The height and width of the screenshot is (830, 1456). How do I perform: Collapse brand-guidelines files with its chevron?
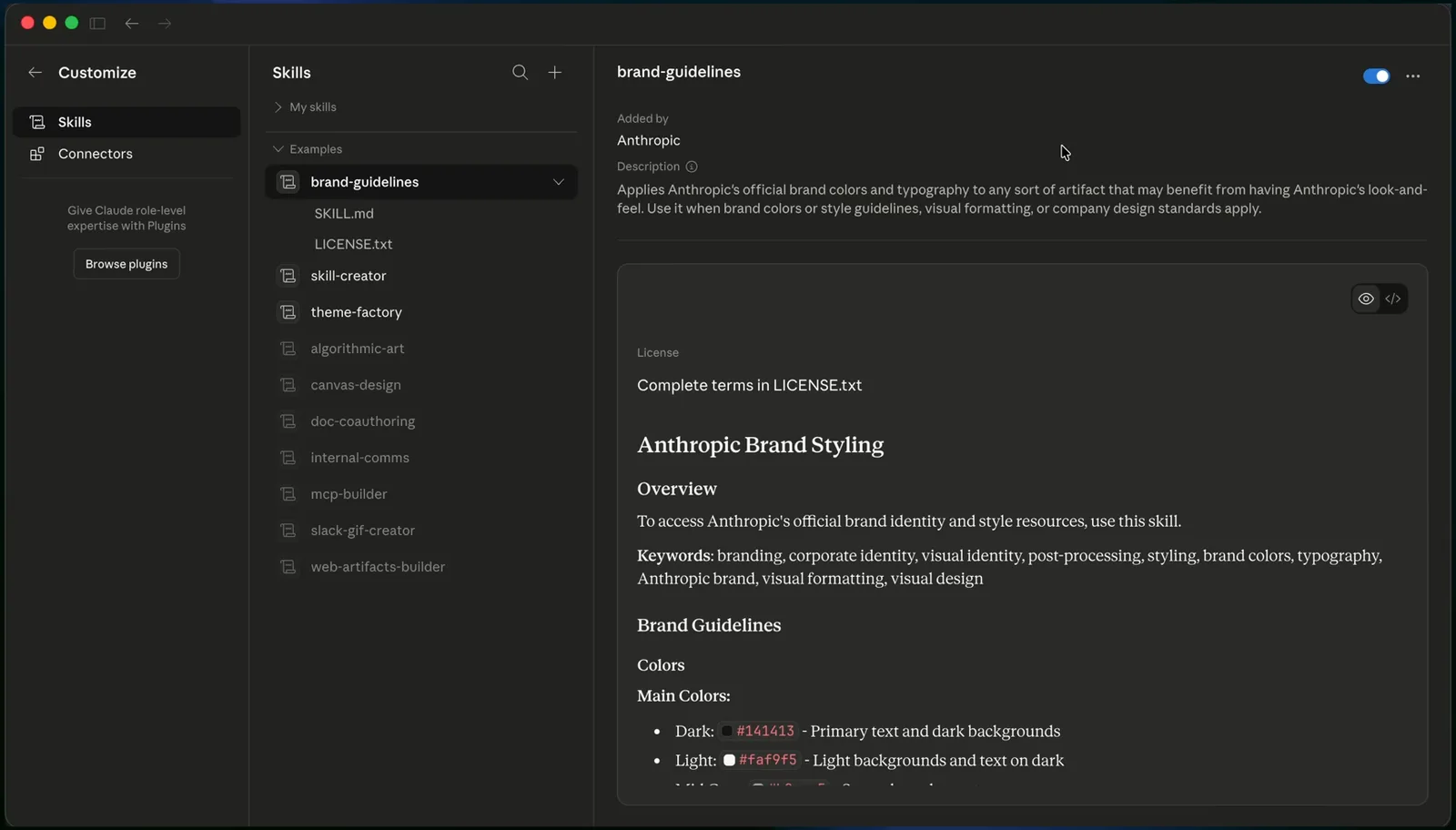pos(559,182)
